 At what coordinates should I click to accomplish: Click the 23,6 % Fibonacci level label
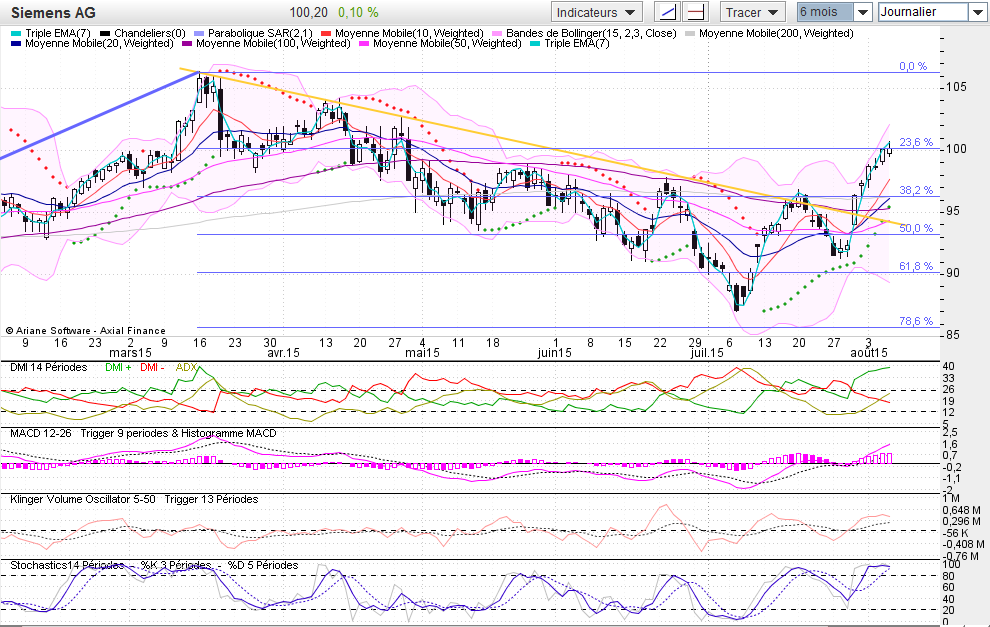tap(916, 142)
